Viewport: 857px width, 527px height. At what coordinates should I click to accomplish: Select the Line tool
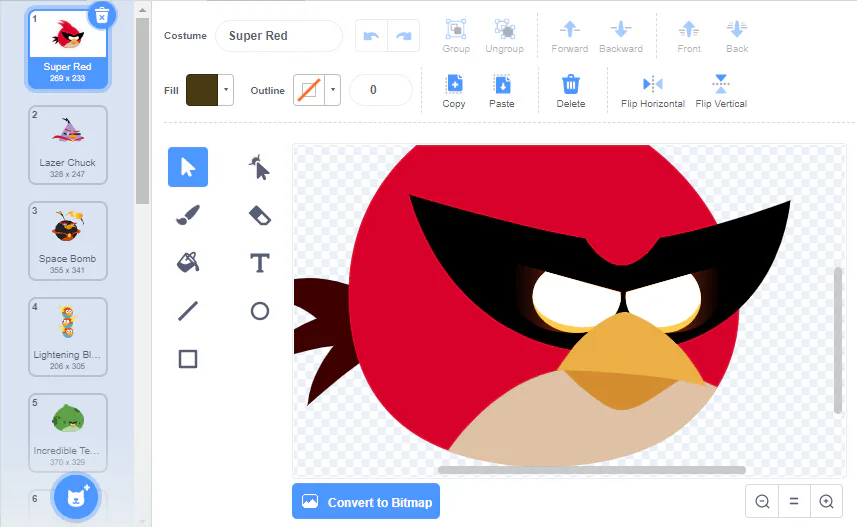click(x=187, y=311)
